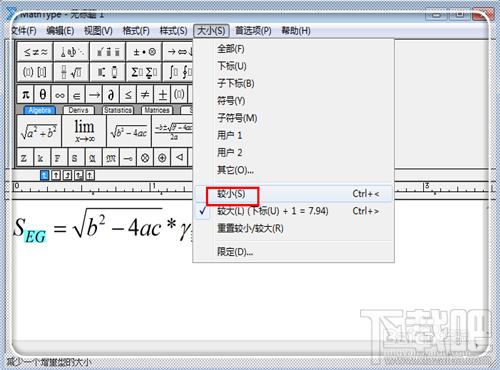Open the relational symbols palette (≤≠≈)
Screen dimensions: 500x370
tap(35, 52)
